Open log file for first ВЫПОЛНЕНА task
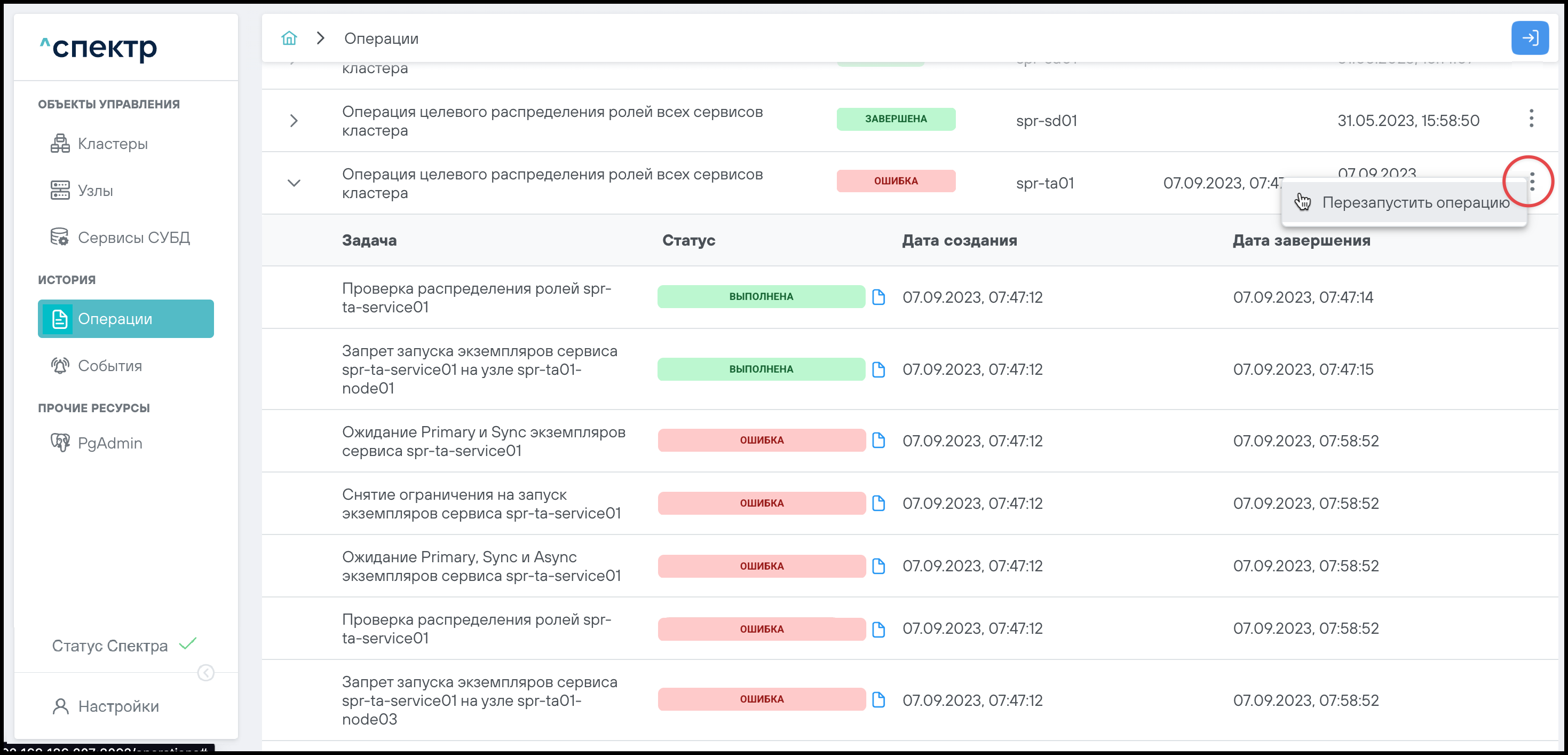The width and height of the screenshot is (1568, 755). click(878, 297)
